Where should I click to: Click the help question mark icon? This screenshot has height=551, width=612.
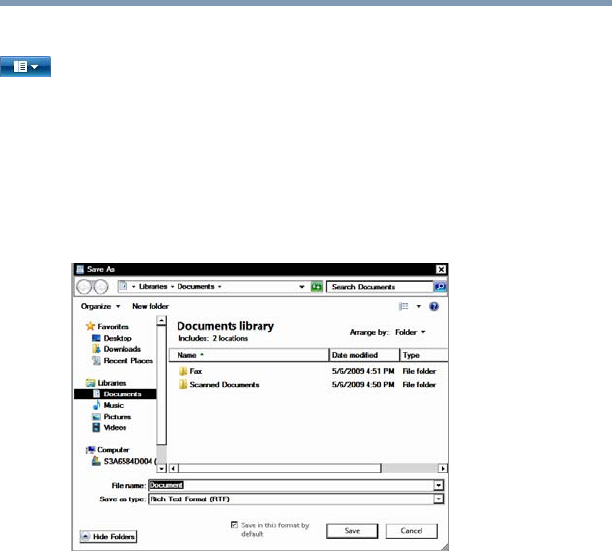click(434, 306)
